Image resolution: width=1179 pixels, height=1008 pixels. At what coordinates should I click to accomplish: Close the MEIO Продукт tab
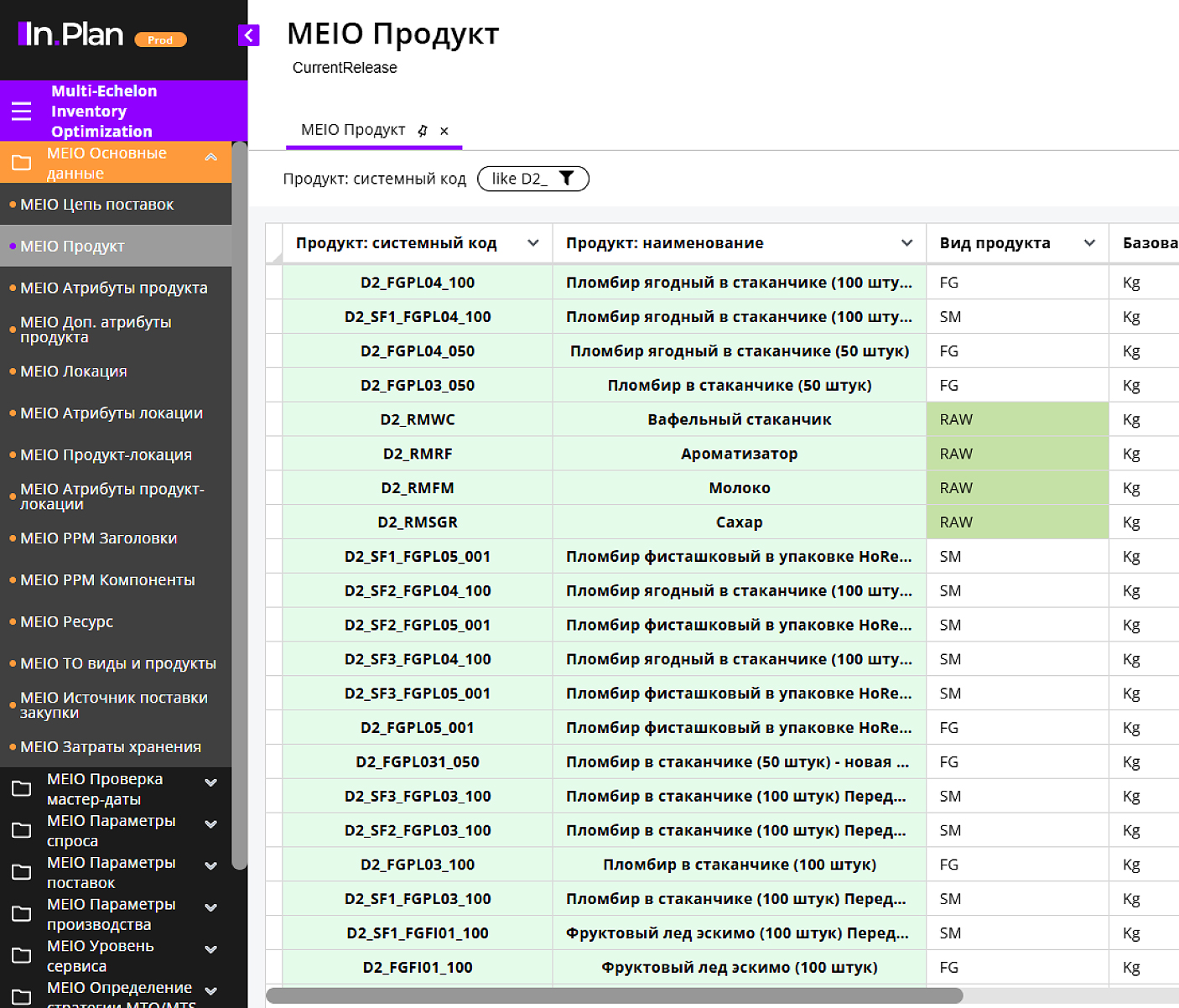click(444, 131)
